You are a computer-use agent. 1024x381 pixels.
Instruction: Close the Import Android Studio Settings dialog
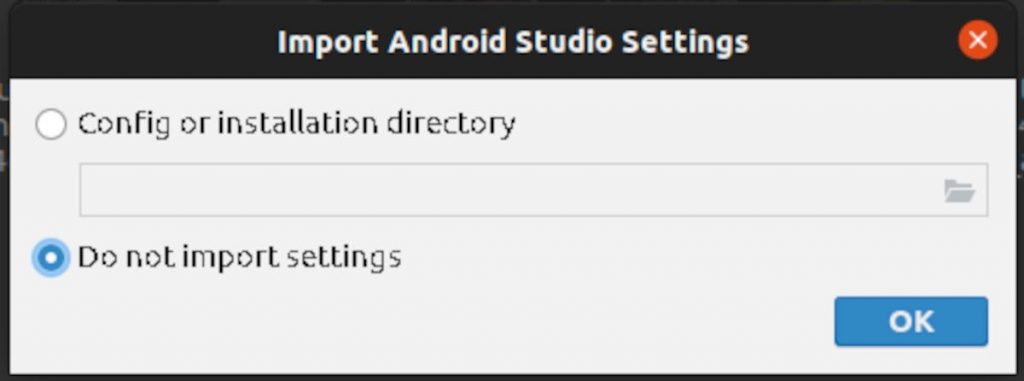point(978,41)
